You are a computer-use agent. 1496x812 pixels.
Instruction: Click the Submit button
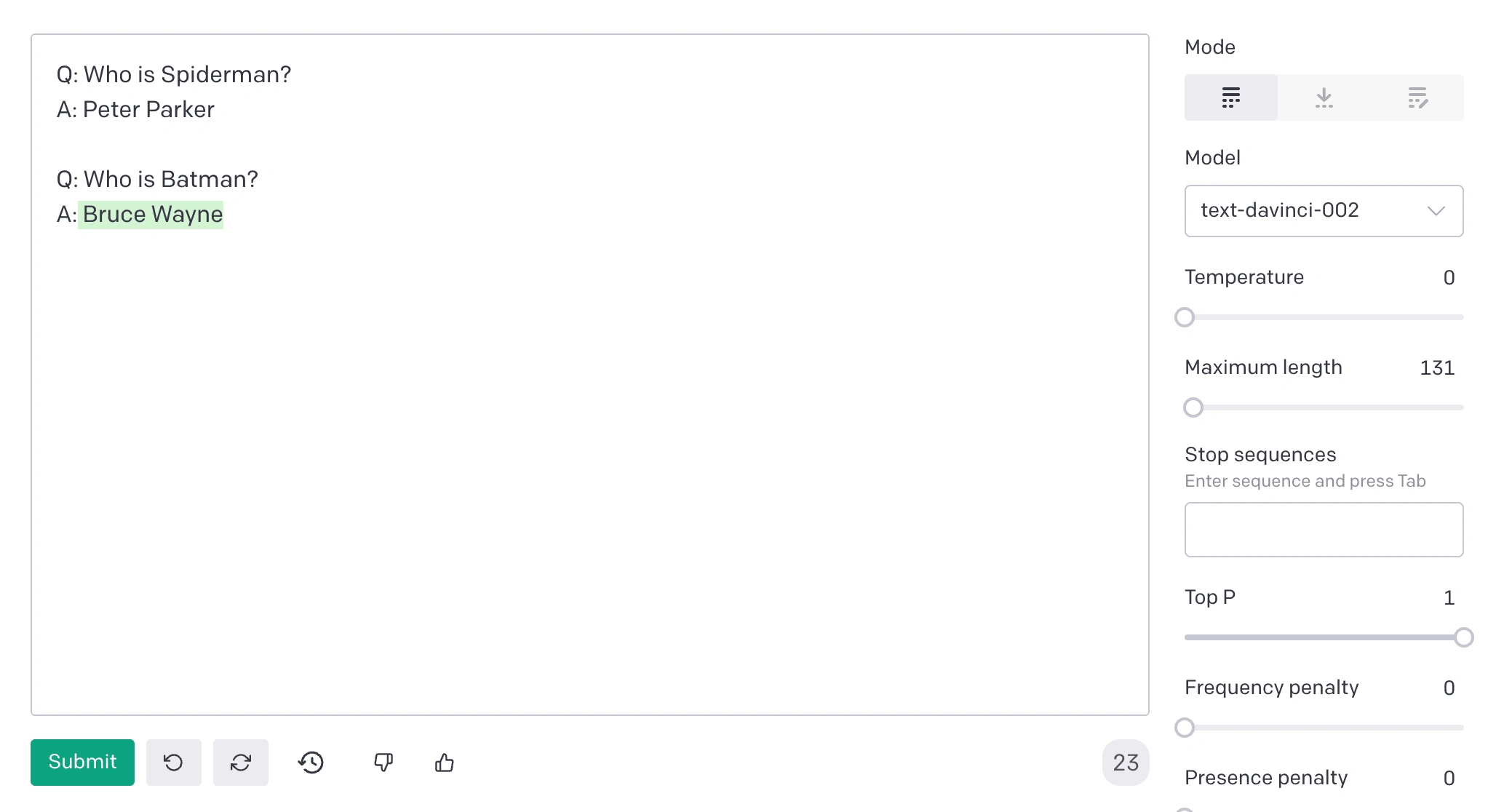[82, 762]
